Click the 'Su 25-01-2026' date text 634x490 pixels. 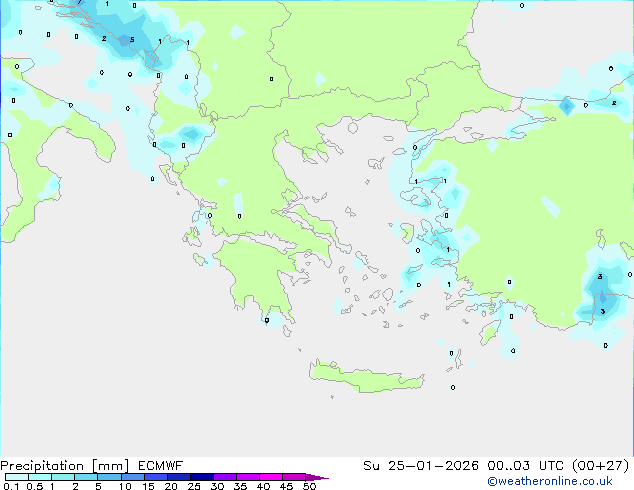[421, 466]
